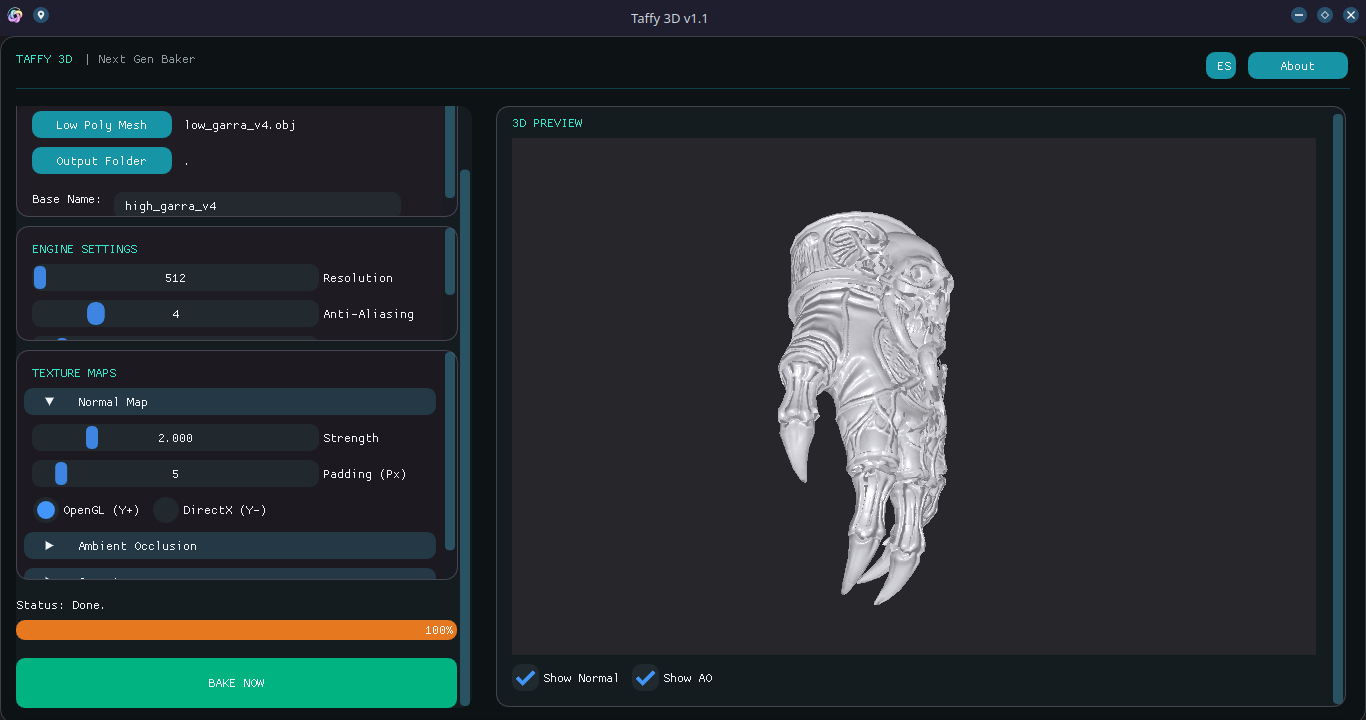Click the ENGINE SETTINGS heading
Screen dimensions: 1366x720
85,249
